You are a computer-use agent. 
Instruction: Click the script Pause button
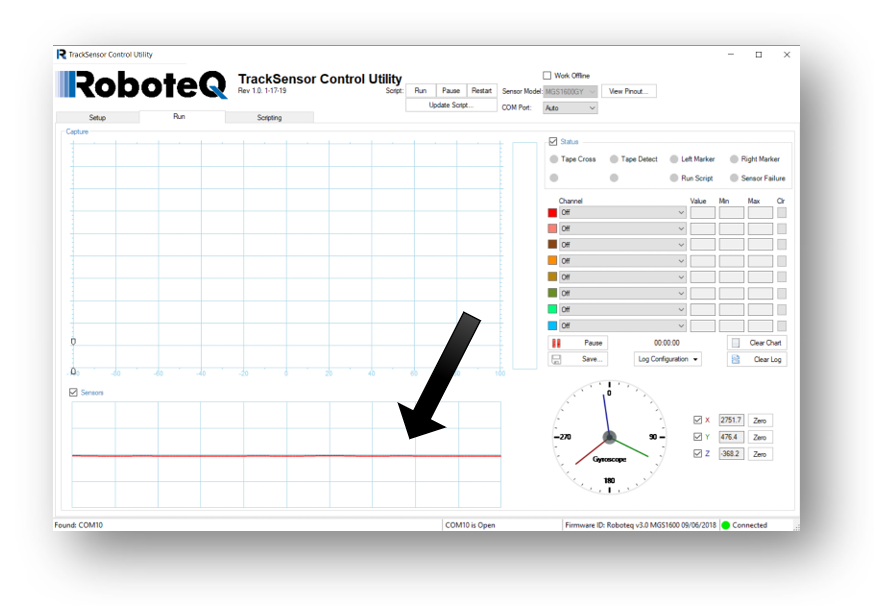(451, 90)
